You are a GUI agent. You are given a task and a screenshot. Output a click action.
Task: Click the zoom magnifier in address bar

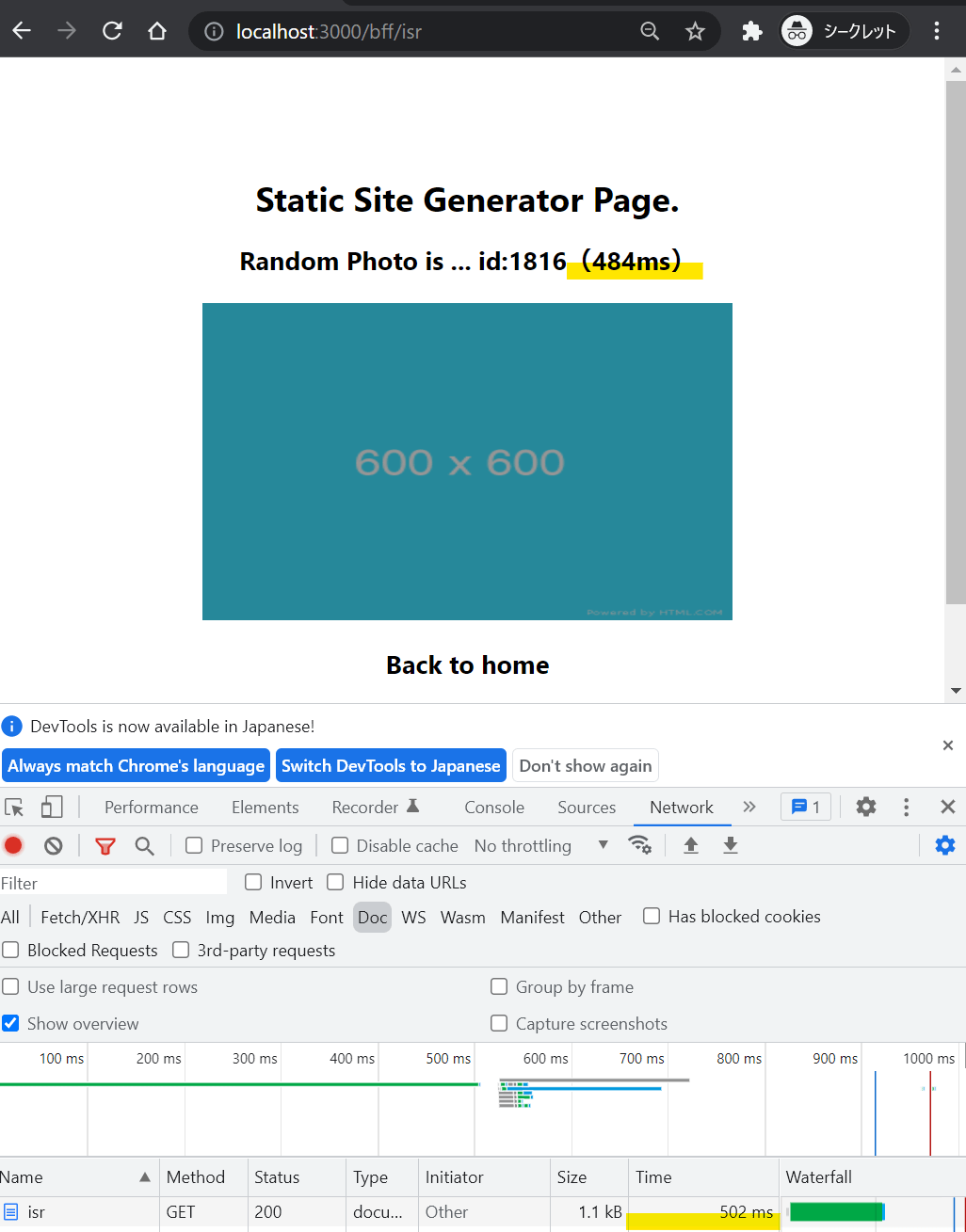pyautogui.click(x=650, y=31)
